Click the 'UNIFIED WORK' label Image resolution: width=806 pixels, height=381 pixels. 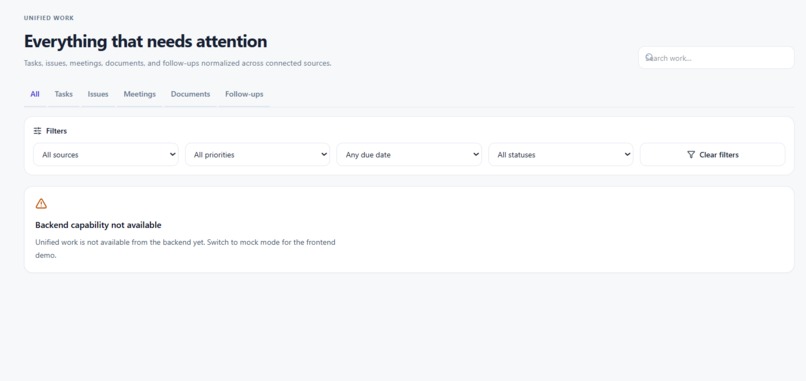[x=49, y=18]
